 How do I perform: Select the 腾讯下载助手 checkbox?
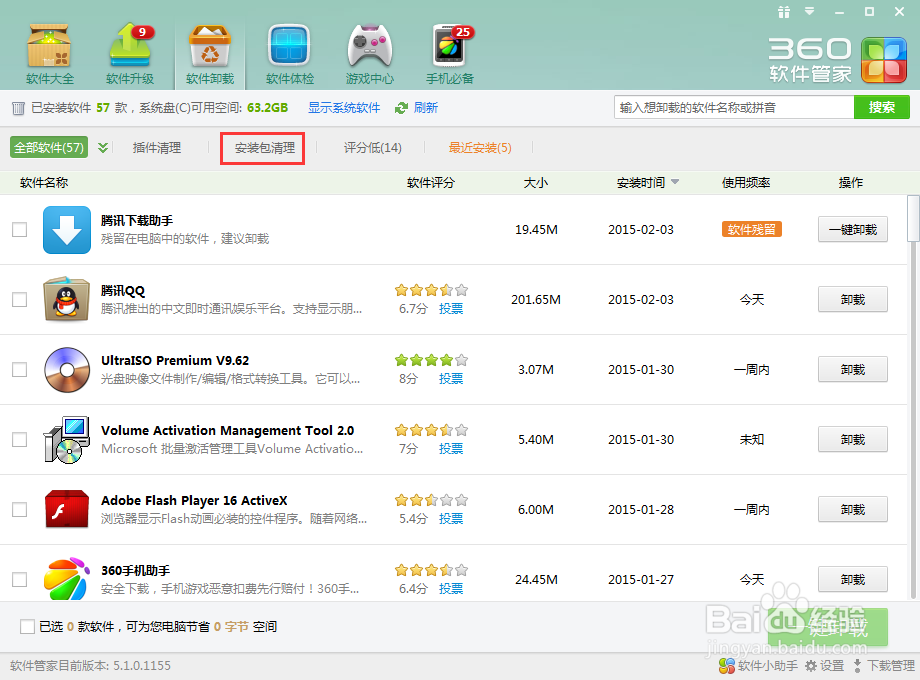click(x=18, y=229)
